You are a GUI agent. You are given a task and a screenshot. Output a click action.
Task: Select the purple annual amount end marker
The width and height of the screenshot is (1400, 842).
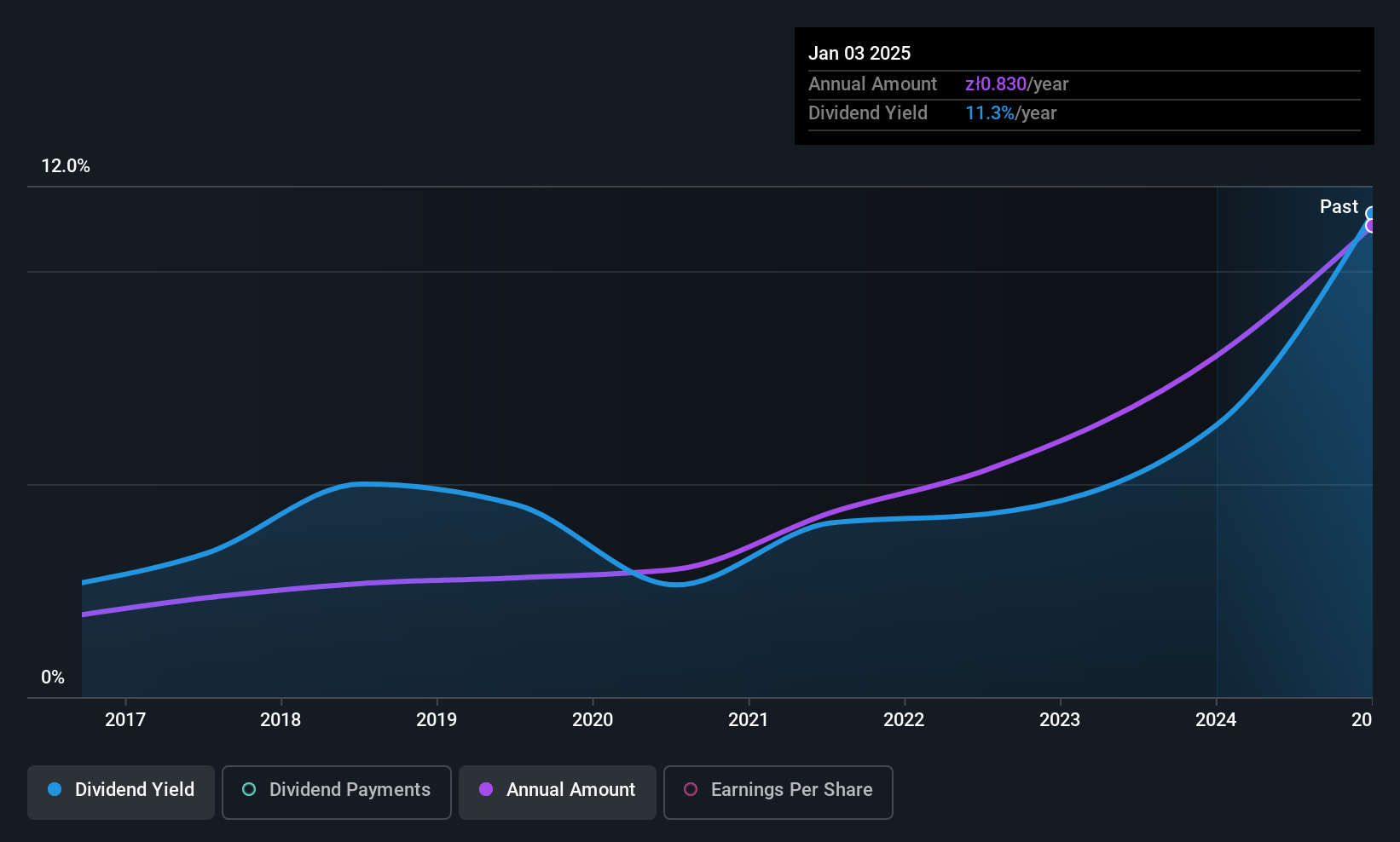[1371, 226]
